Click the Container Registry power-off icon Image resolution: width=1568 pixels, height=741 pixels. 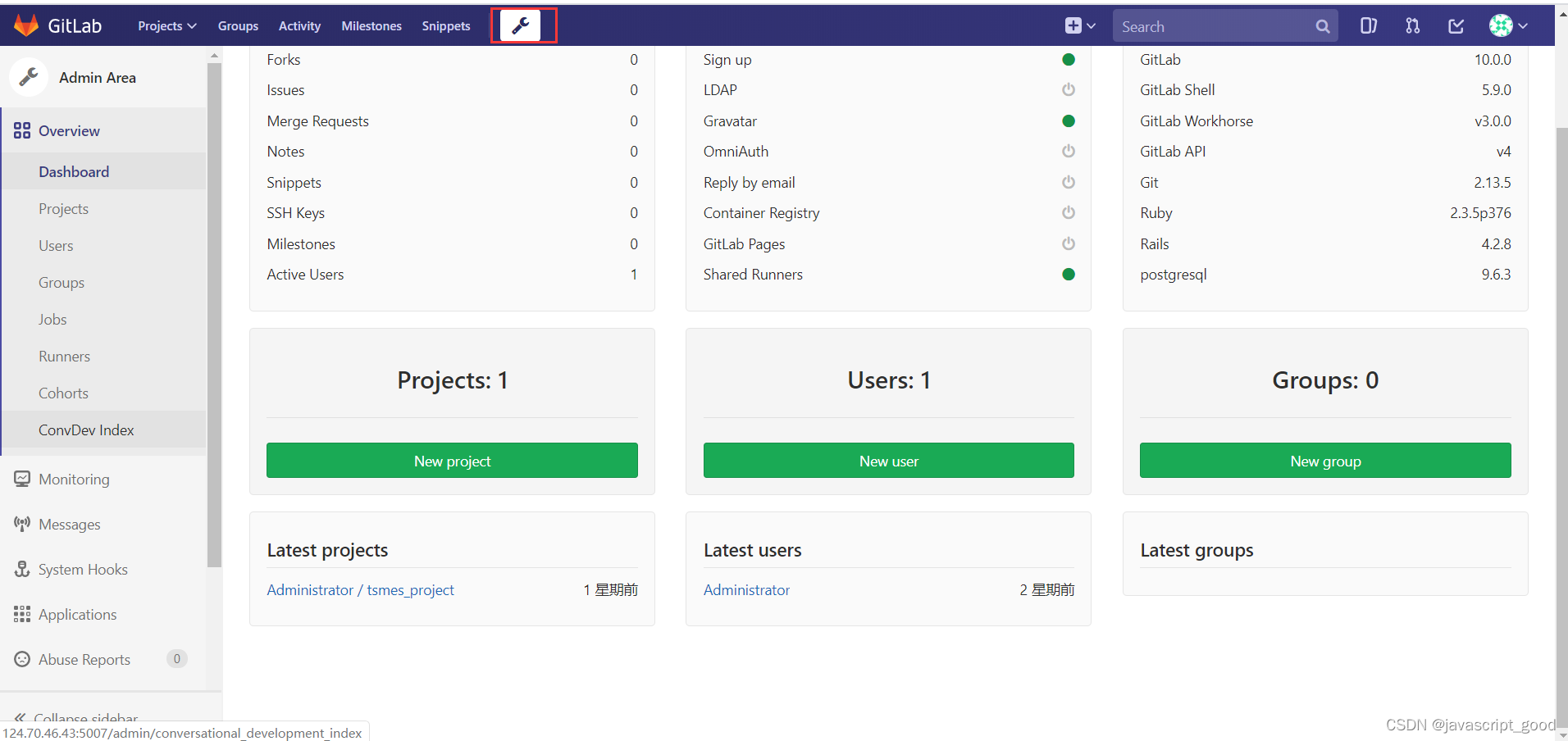tap(1069, 212)
